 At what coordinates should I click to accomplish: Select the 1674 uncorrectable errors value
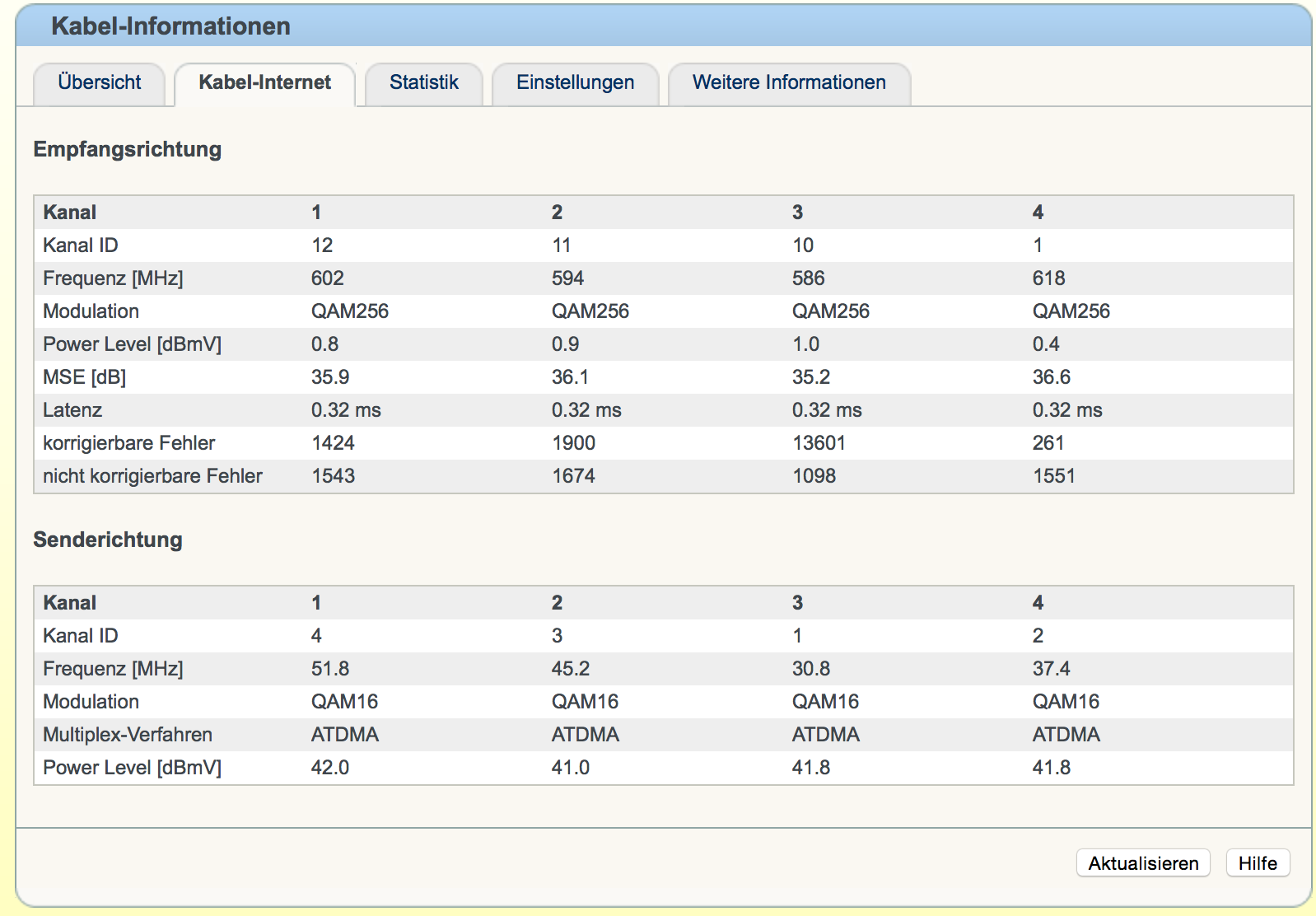click(x=573, y=476)
